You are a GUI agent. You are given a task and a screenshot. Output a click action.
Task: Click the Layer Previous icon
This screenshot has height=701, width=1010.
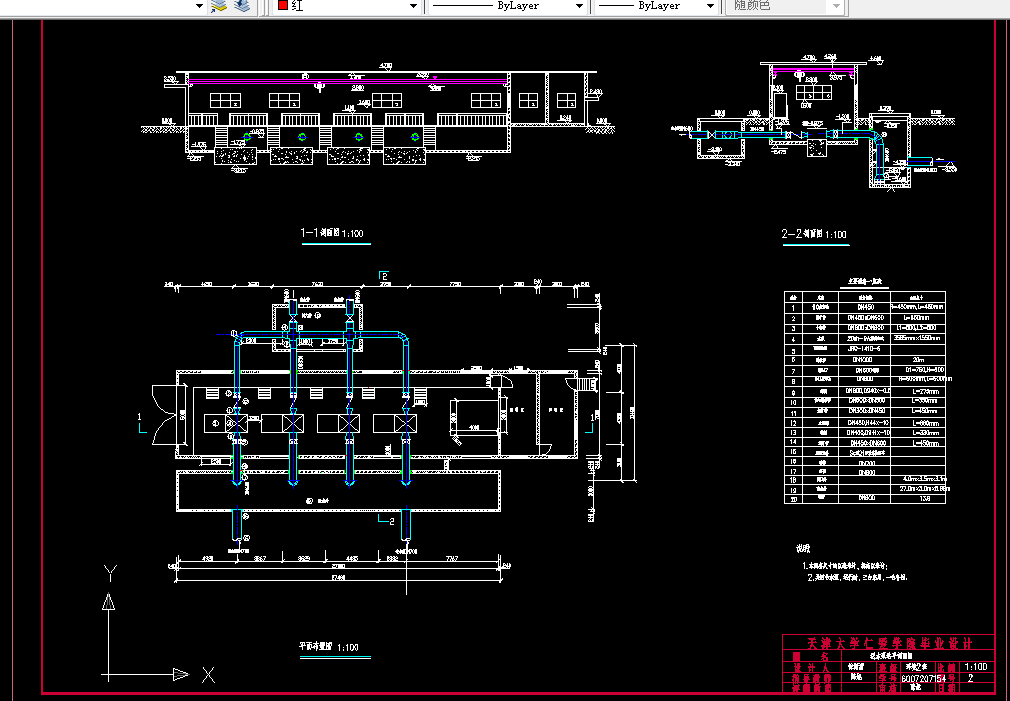click(x=219, y=6)
